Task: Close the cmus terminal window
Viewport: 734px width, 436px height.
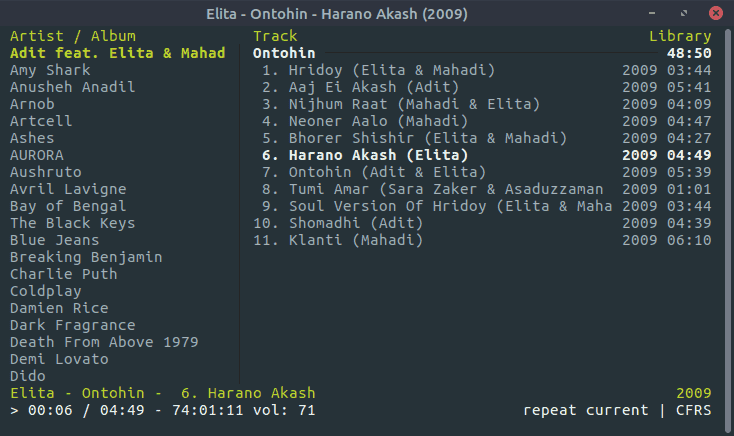Action: coord(713,14)
